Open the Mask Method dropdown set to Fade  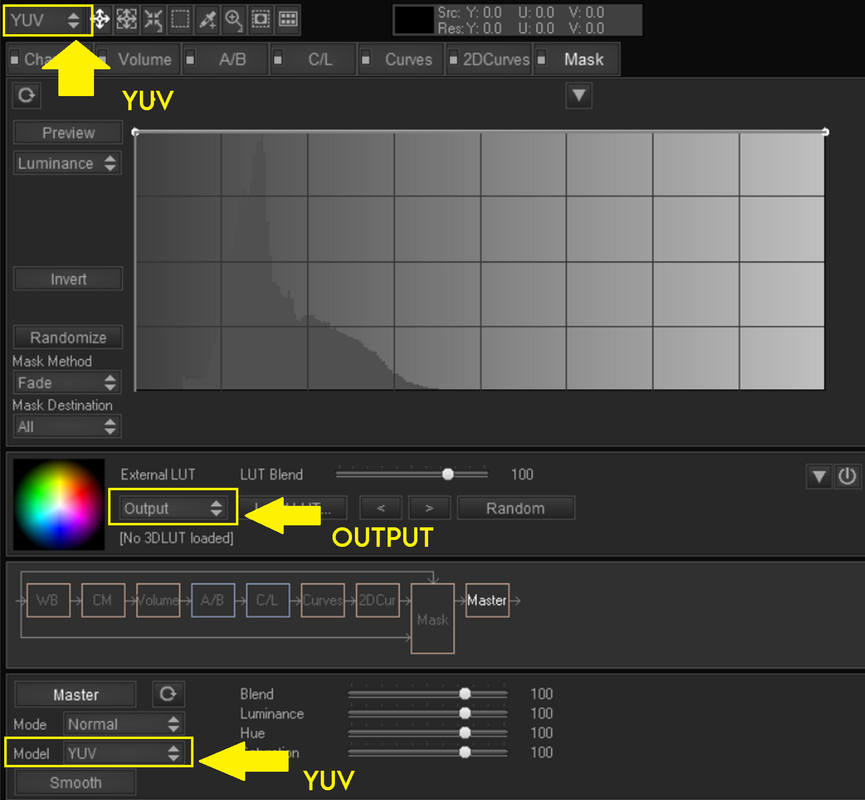pos(67,382)
